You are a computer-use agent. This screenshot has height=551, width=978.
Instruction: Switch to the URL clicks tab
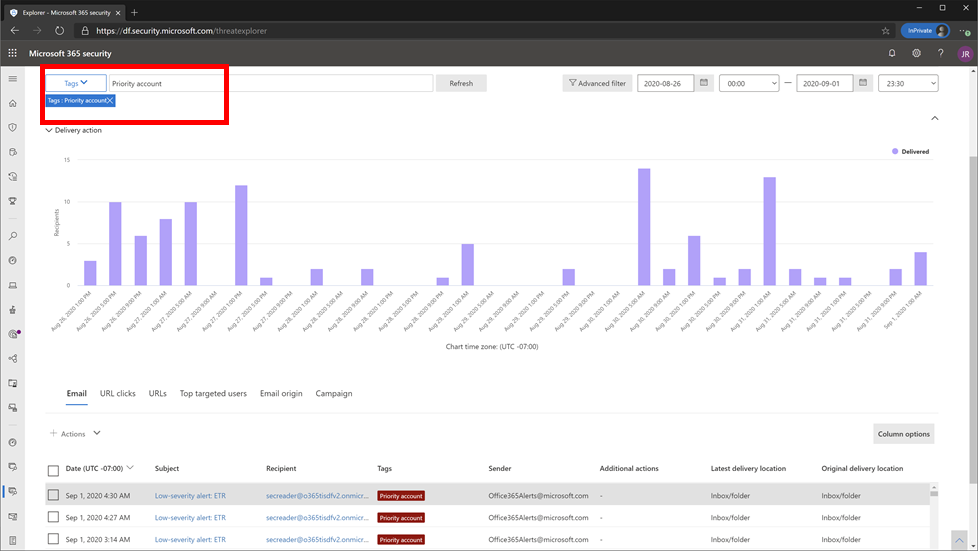(118, 393)
